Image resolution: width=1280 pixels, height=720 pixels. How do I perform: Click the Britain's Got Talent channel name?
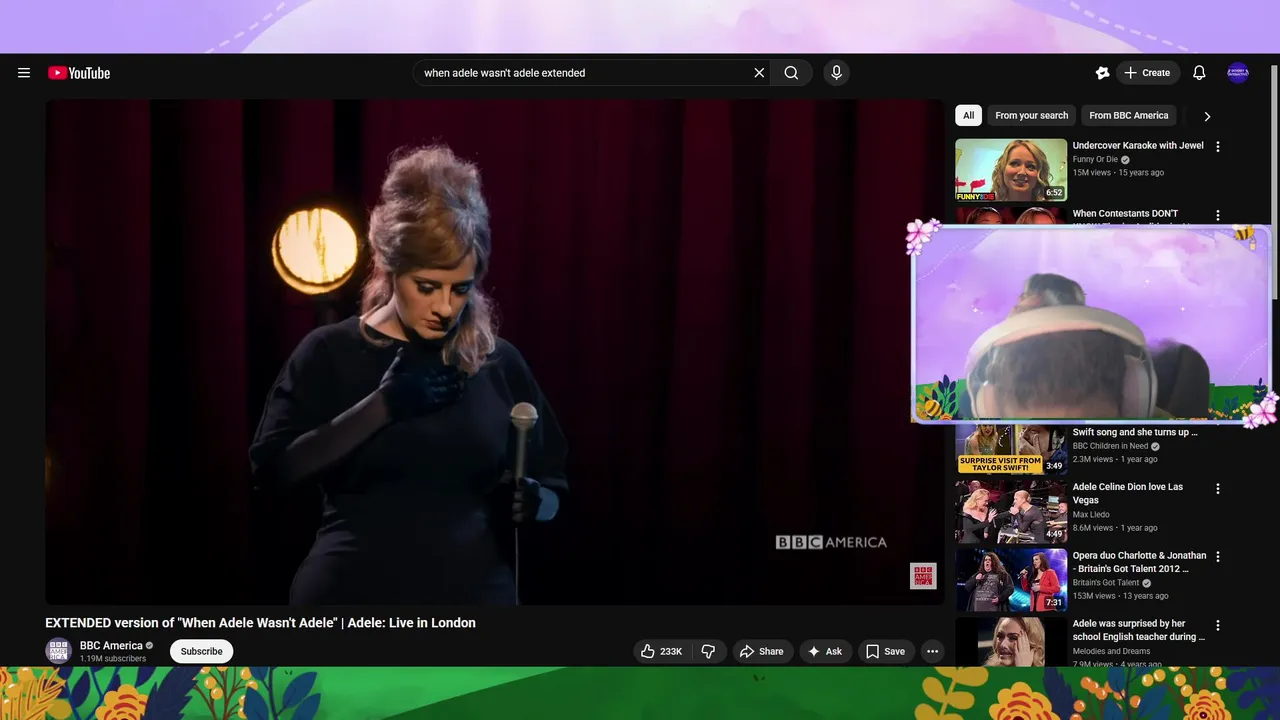[1106, 583]
